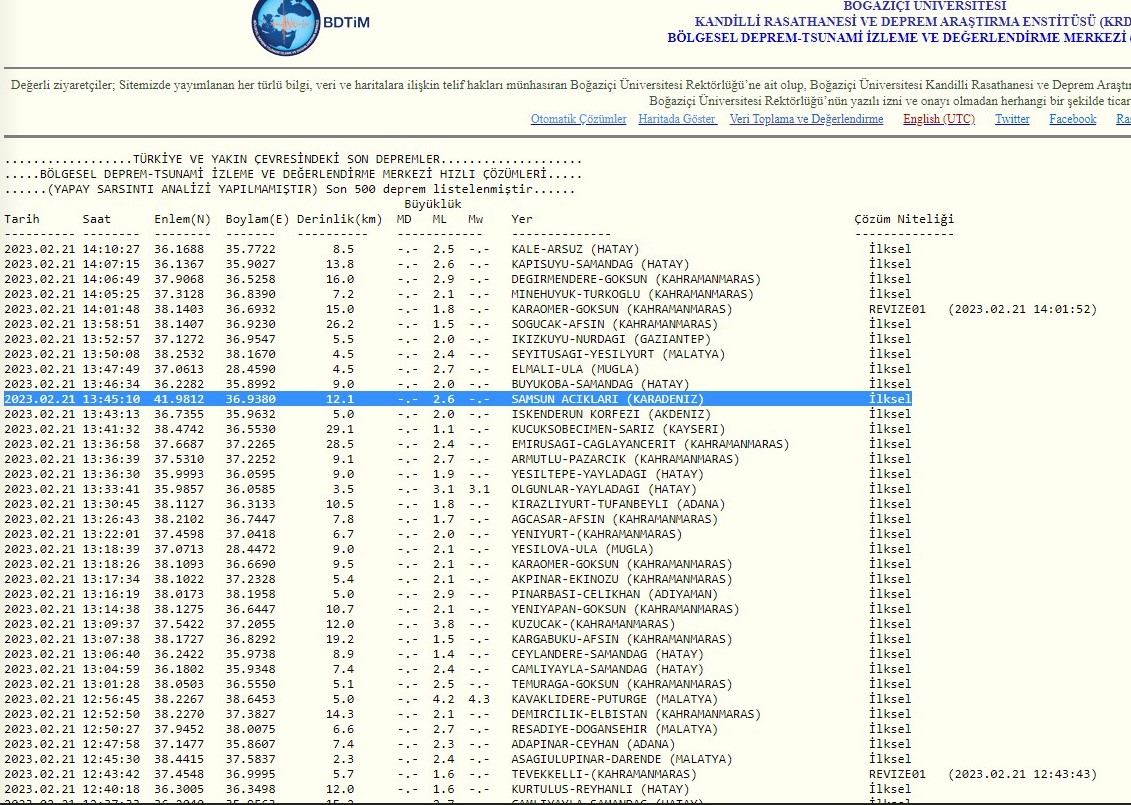The width and height of the screenshot is (1131, 805).
Task: Click OLGUNLAR-YAYLADAGI (HATAY) location
Action: pyautogui.click(x=604, y=489)
